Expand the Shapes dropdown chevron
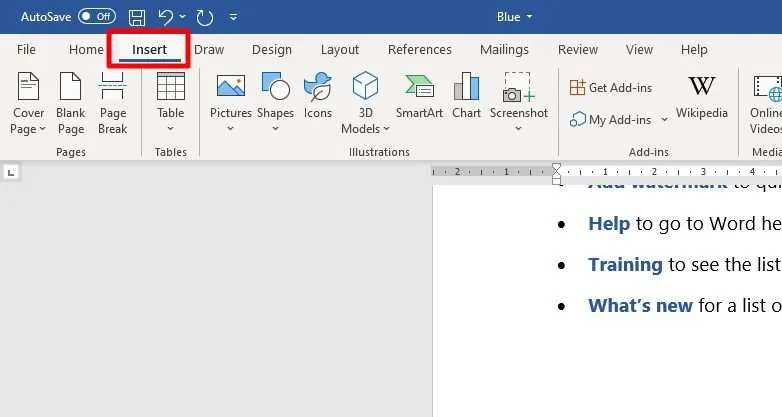Viewport: 782px width, 417px height. [275, 129]
